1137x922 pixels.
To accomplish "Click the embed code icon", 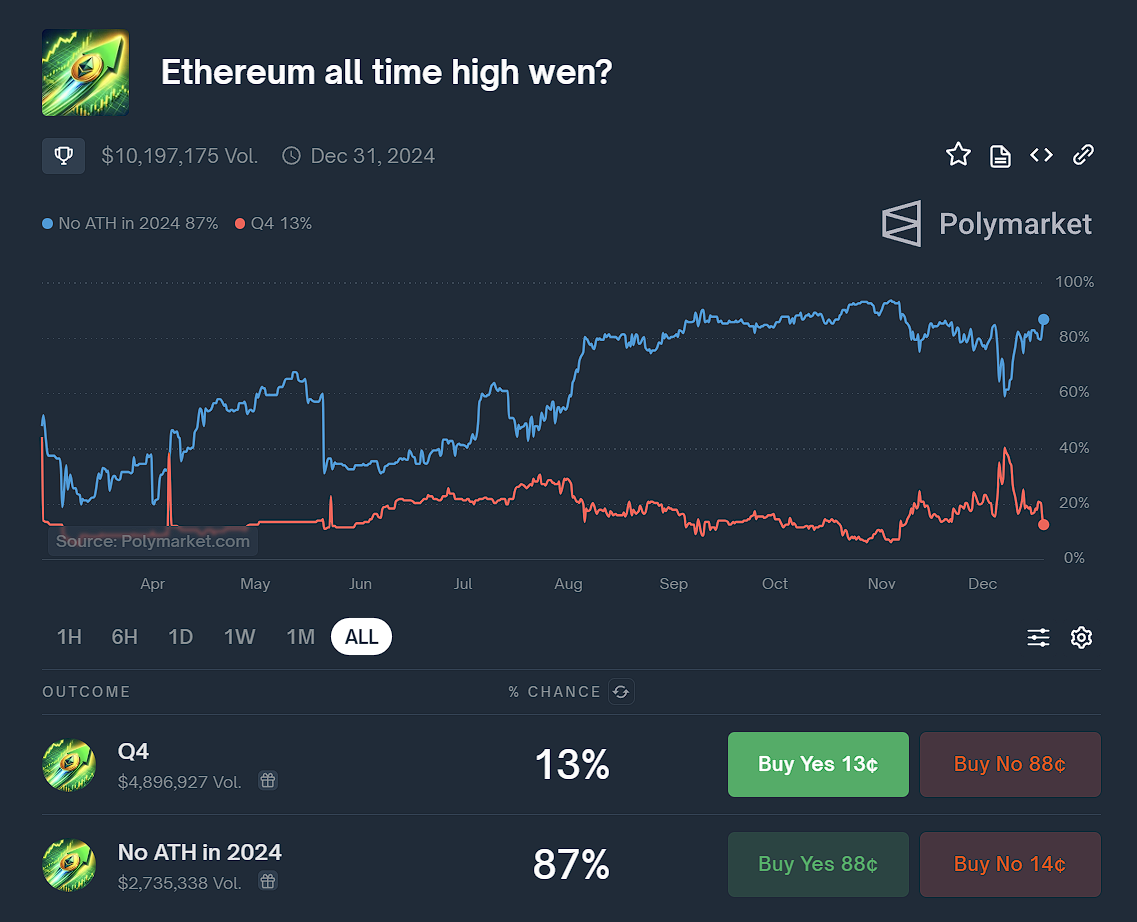I will click(1041, 155).
